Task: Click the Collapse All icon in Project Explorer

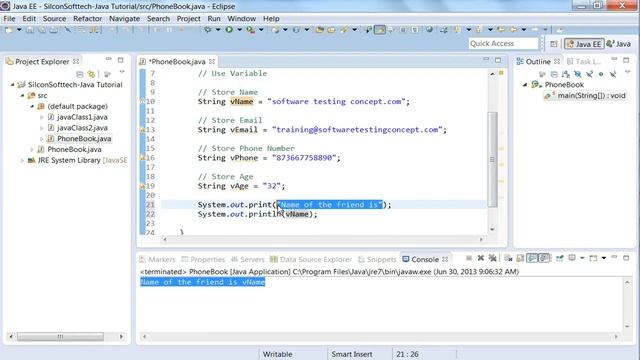Action: tap(80, 74)
